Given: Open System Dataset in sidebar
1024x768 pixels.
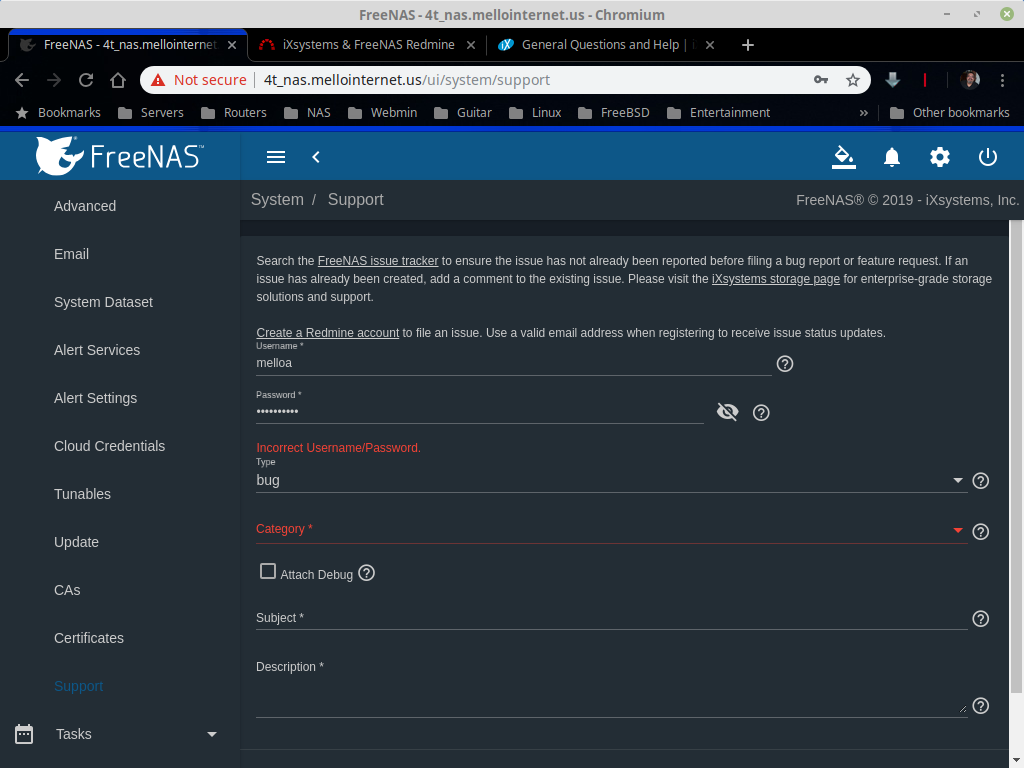Looking at the screenshot, I should [x=103, y=302].
